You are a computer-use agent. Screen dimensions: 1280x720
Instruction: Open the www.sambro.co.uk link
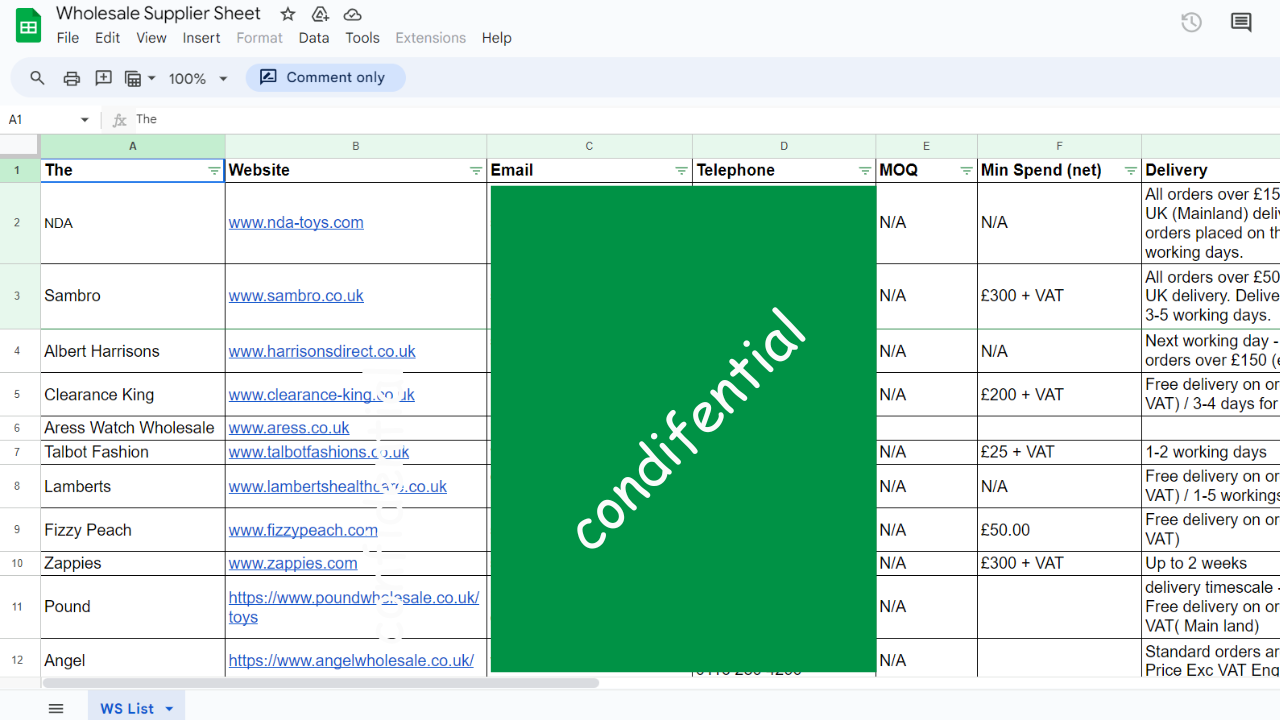[296, 296]
